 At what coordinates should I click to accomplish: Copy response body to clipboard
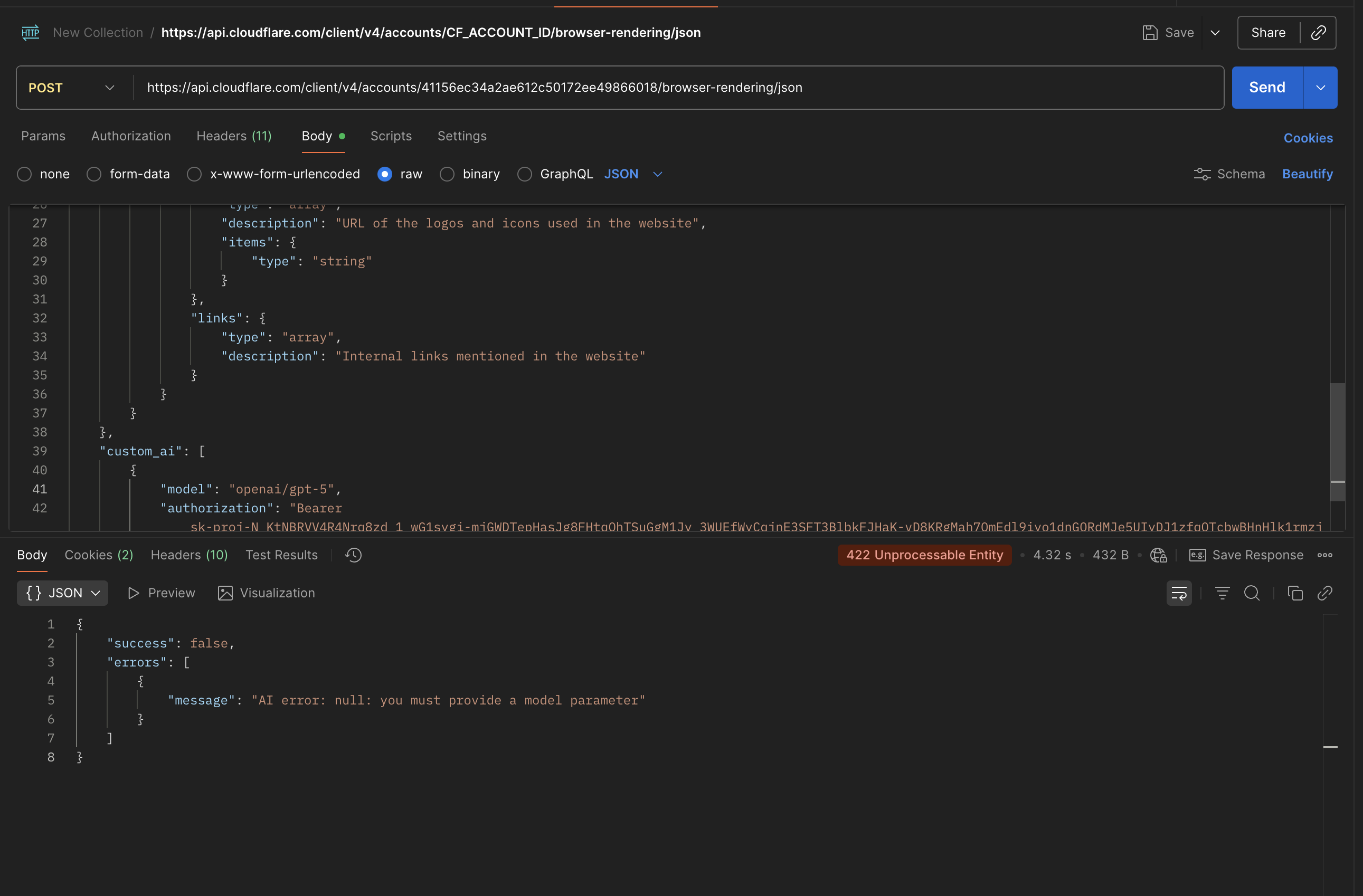(1294, 593)
